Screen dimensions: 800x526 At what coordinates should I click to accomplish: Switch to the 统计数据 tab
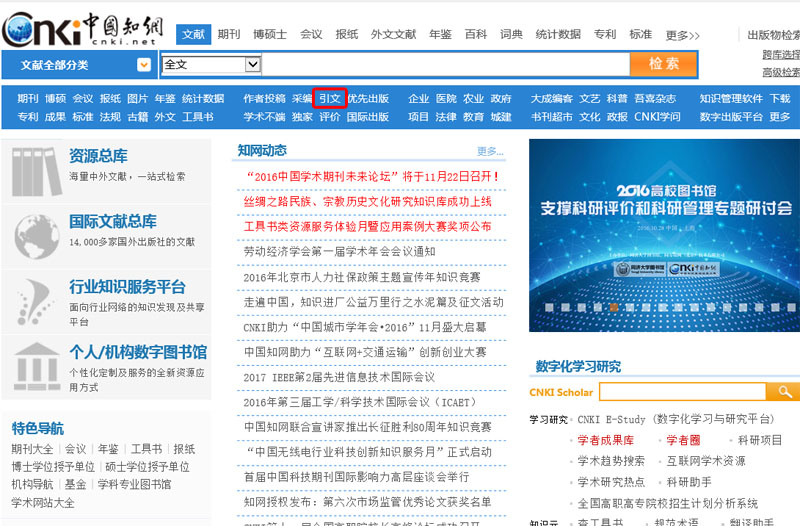558,34
